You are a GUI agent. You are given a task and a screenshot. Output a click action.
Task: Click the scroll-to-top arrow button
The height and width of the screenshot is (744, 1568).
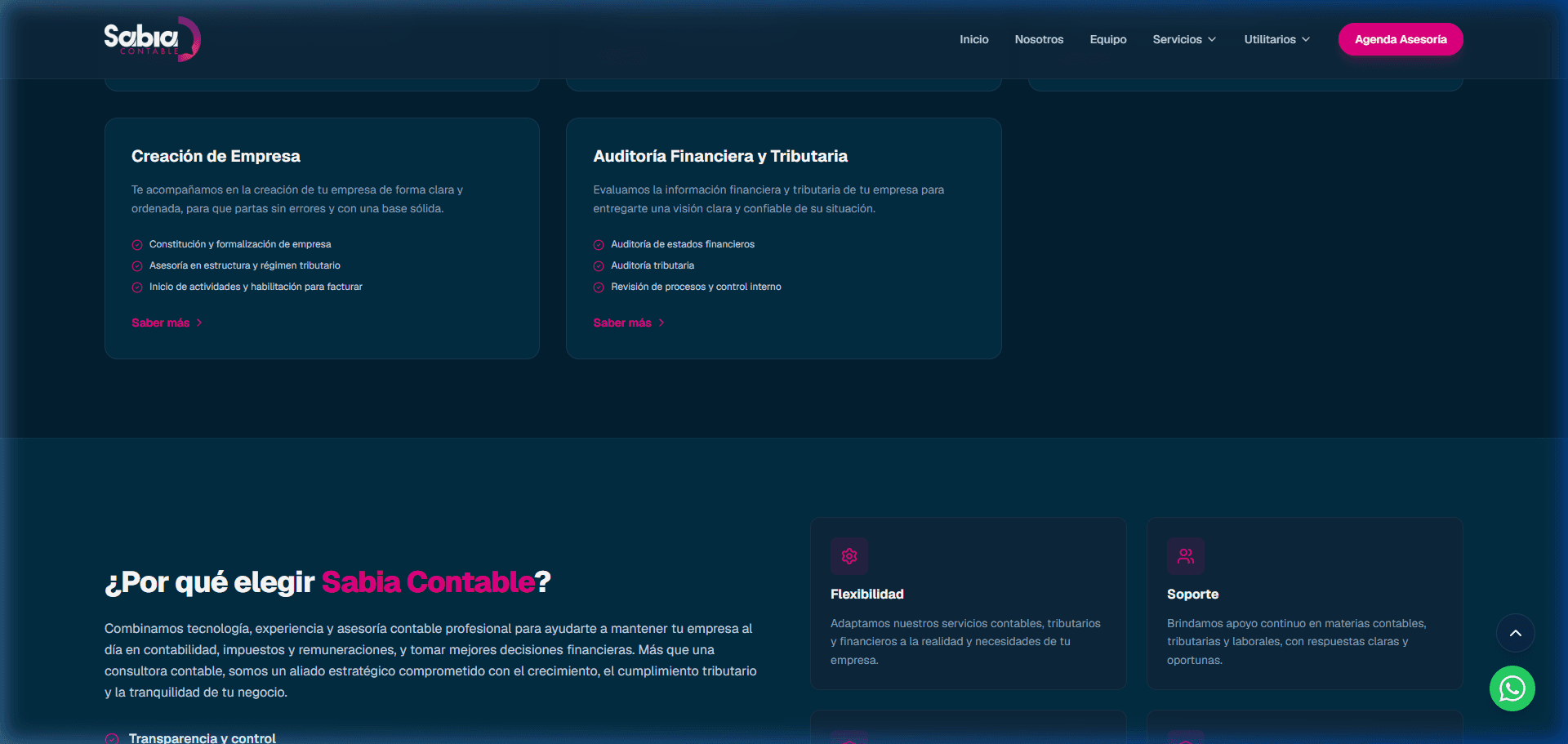click(1515, 633)
